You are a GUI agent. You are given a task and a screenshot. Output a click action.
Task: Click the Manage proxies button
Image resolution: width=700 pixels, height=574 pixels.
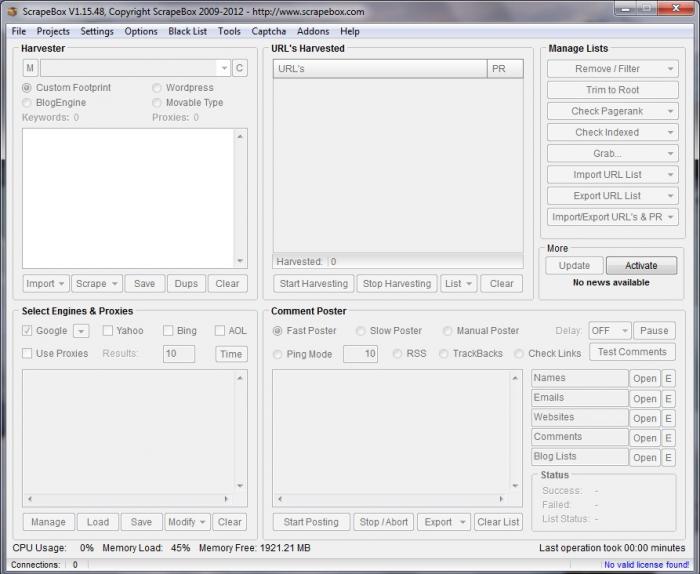pos(48,522)
